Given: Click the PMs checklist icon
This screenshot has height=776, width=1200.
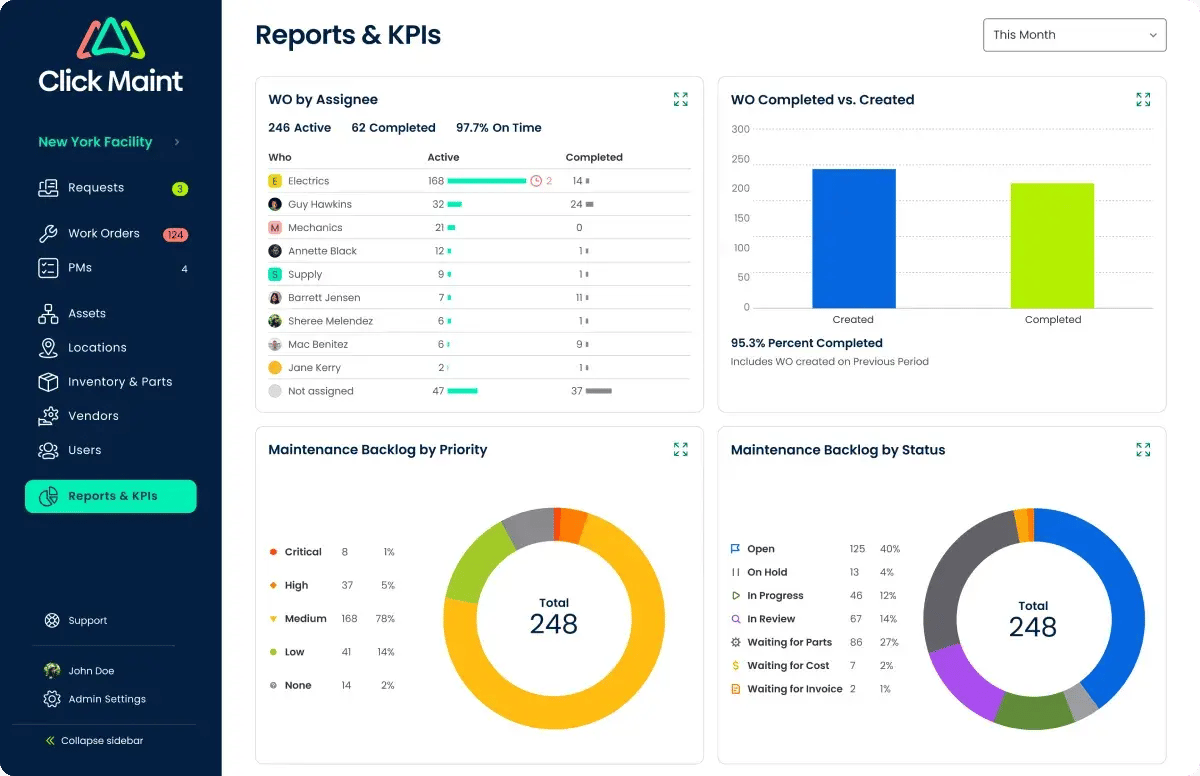Looking at the screenshot, I should [x=48, y=268].
